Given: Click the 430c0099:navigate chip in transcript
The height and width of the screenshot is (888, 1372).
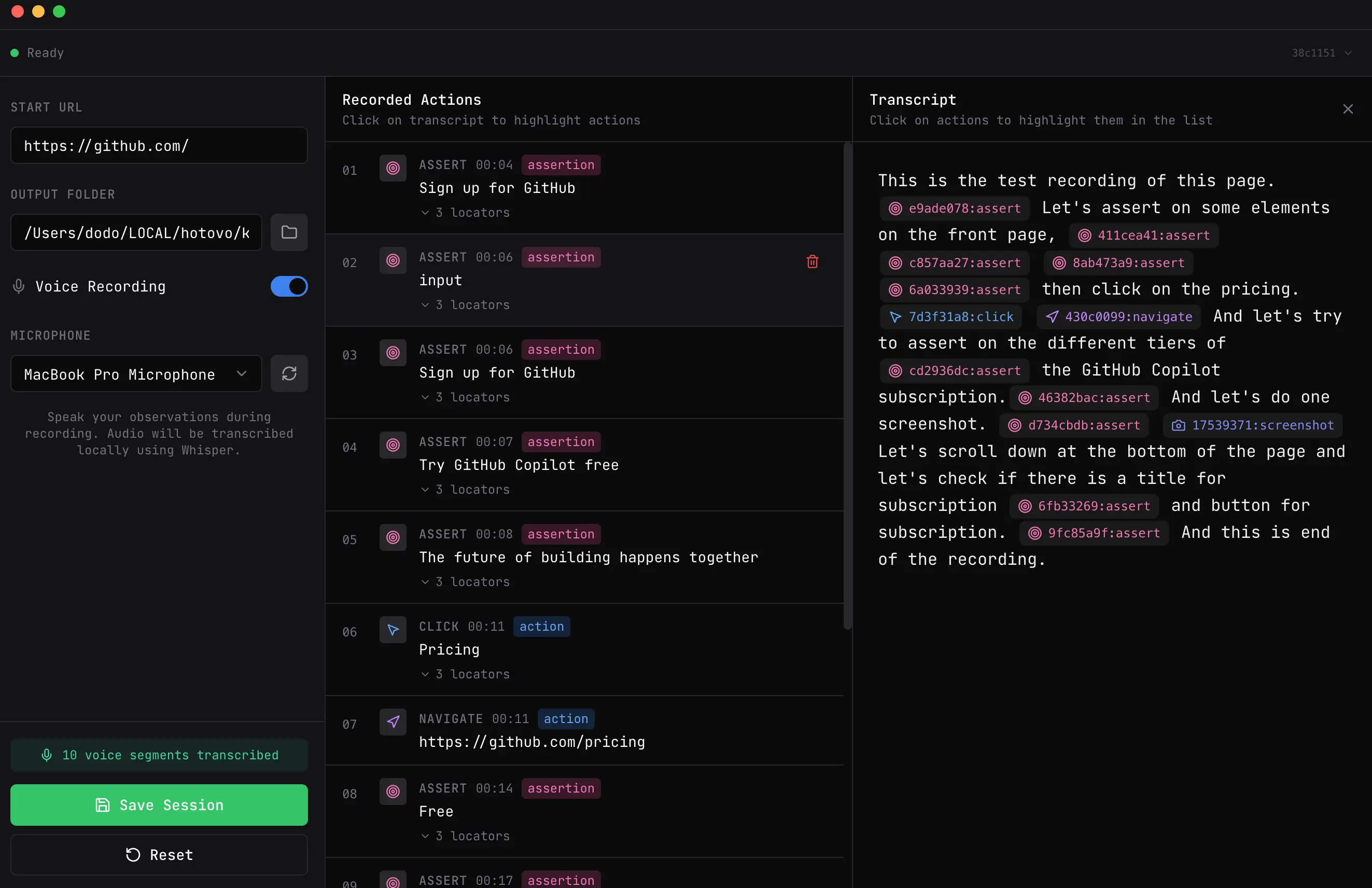Looking at the screenshot, I should point(1117,316).
